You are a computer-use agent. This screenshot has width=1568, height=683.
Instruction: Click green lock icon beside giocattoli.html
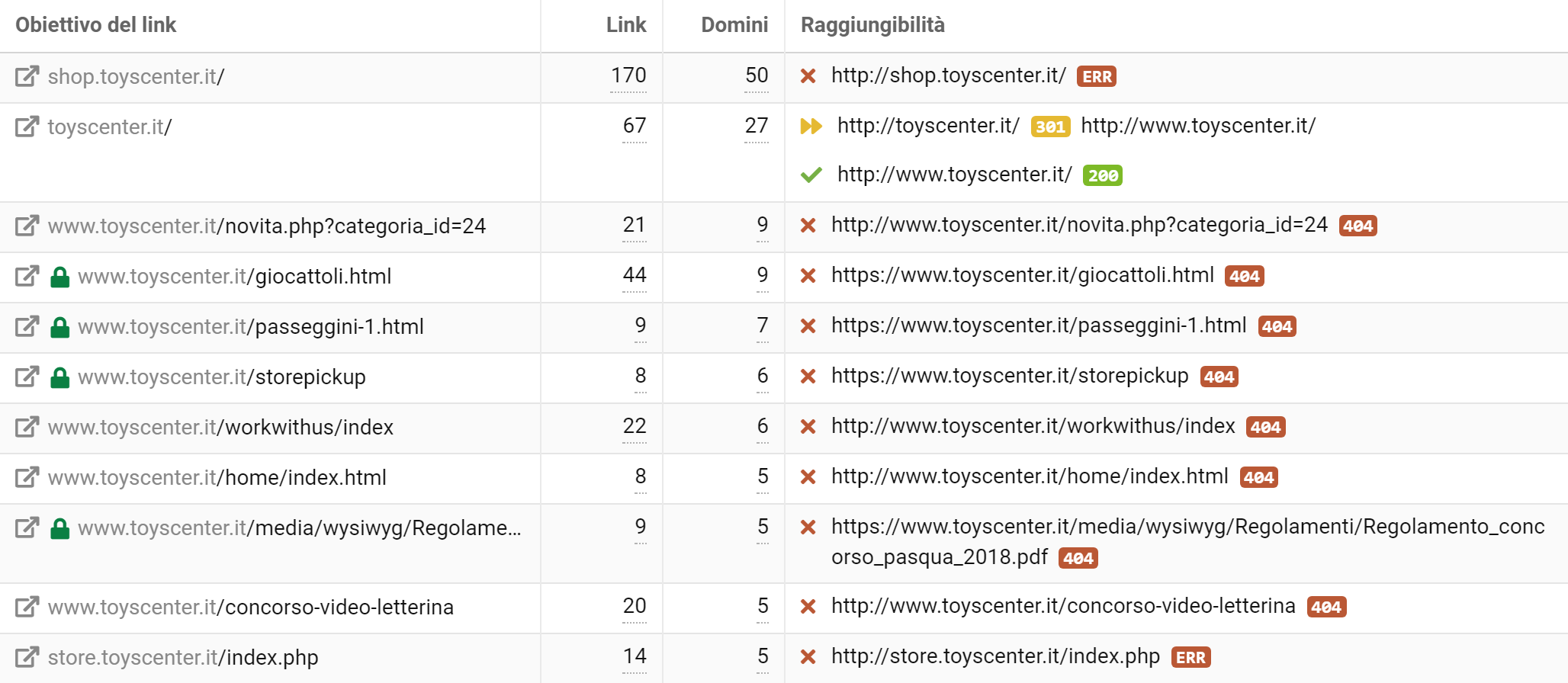[59, 277]
